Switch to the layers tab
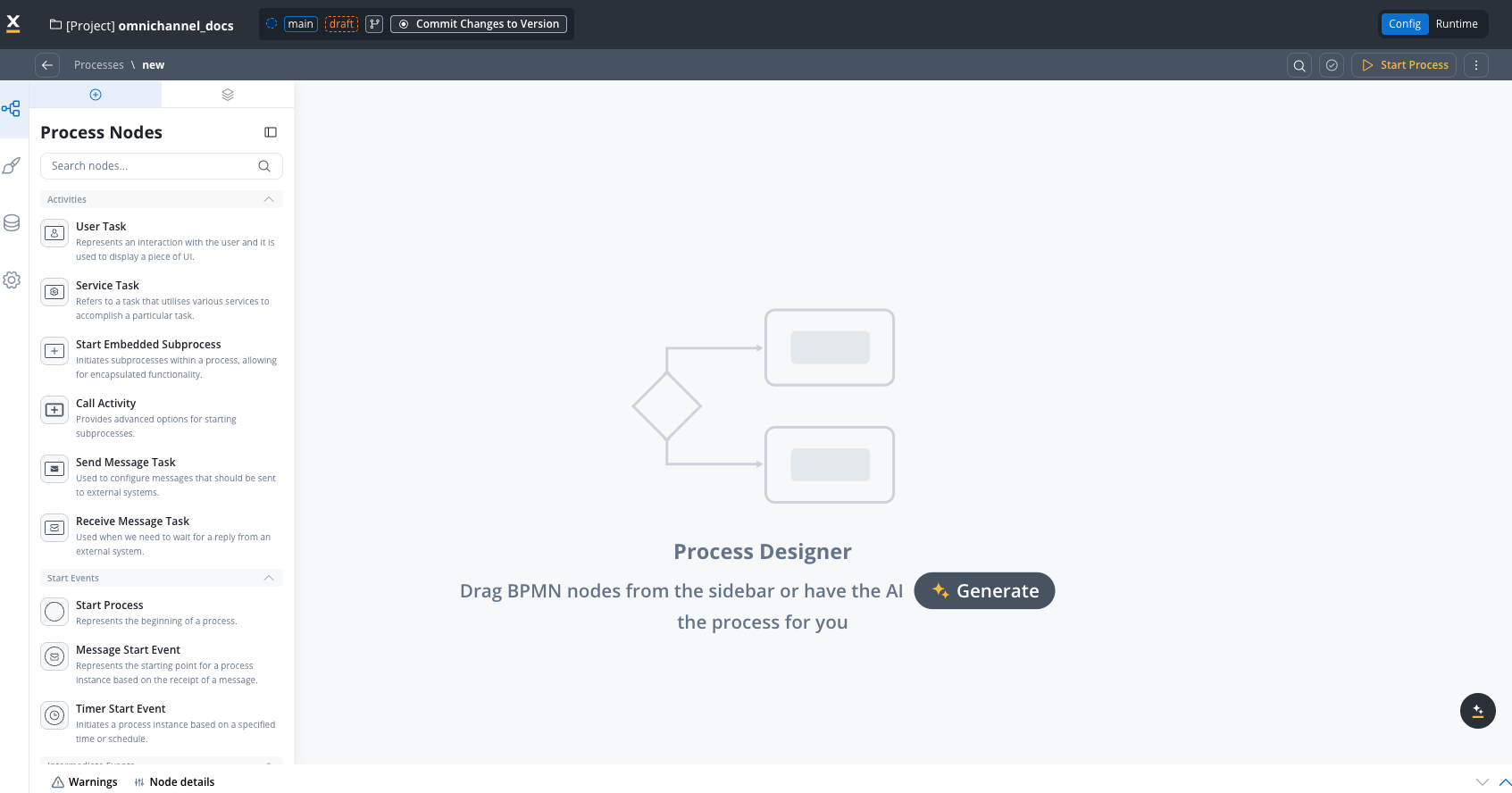The height and width of the screenshot is (793, 1512). click(x=228, y=95)
